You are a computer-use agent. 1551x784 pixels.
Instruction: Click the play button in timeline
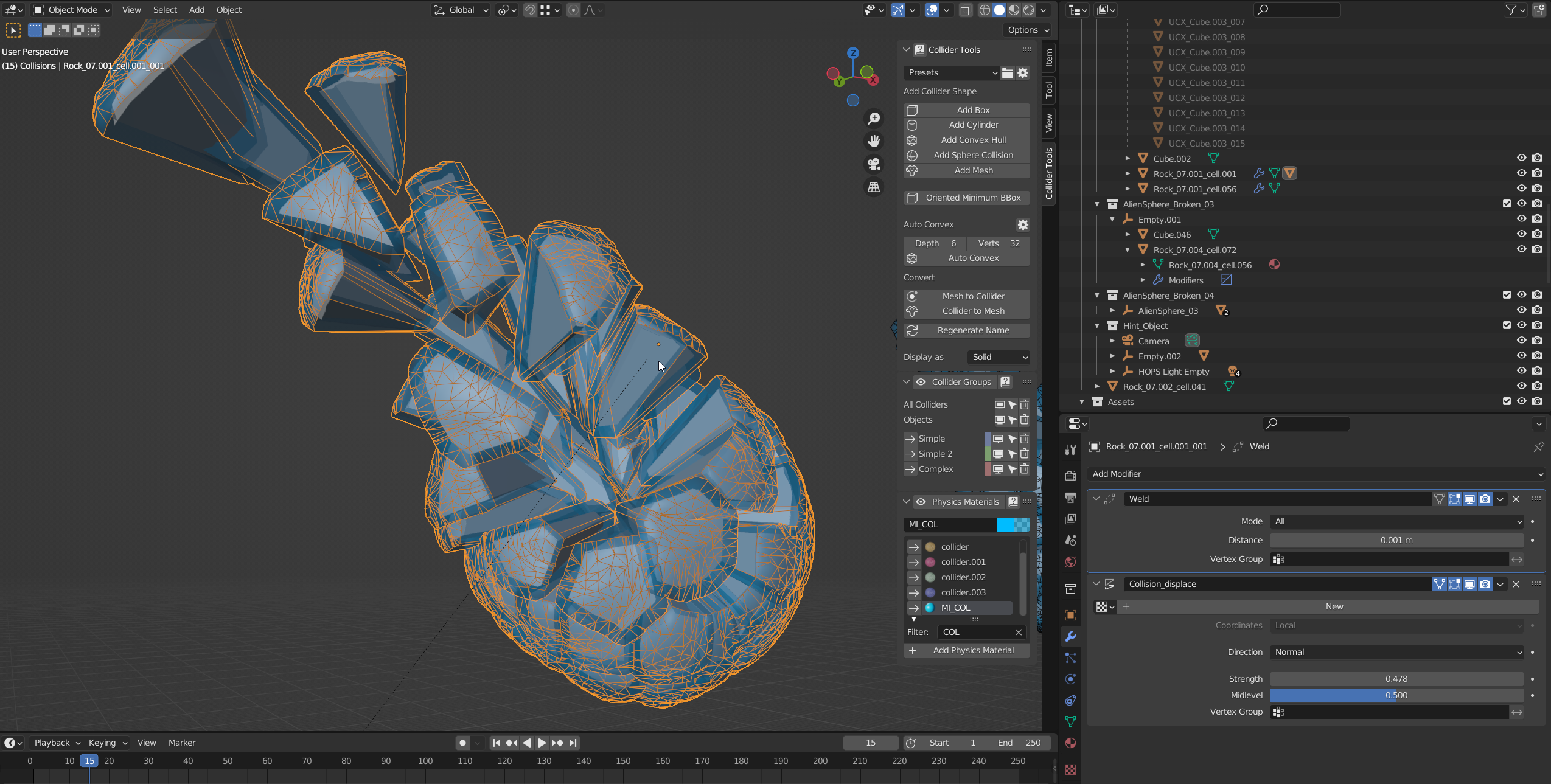point(541,743)
